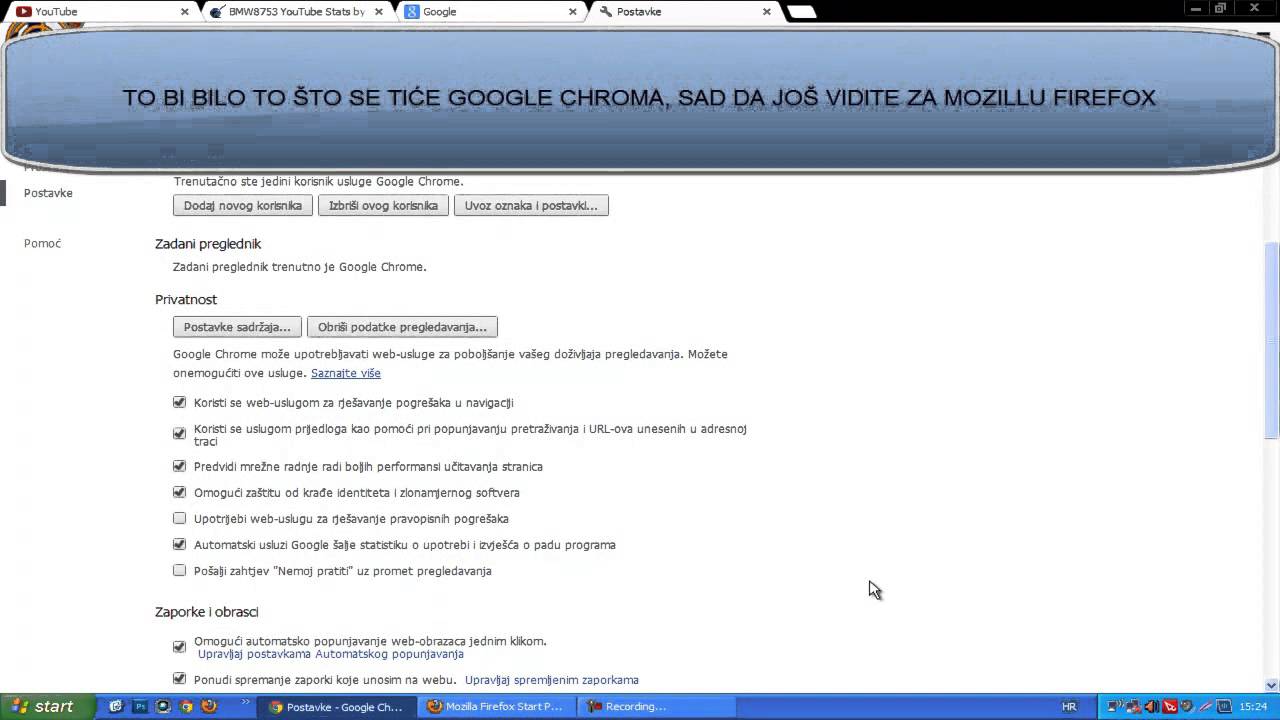Image resolution: width=1280 pixels, height=720 pixels.
Task: Toggle zaštita od krađe identiteta checkbox
Action: coord(180,492)
